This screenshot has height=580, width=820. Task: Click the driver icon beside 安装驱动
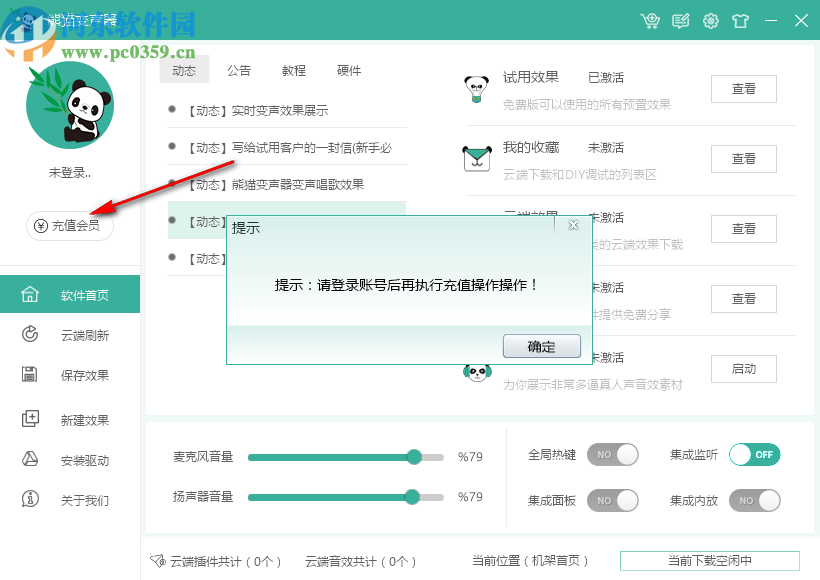tap(30, 460)
